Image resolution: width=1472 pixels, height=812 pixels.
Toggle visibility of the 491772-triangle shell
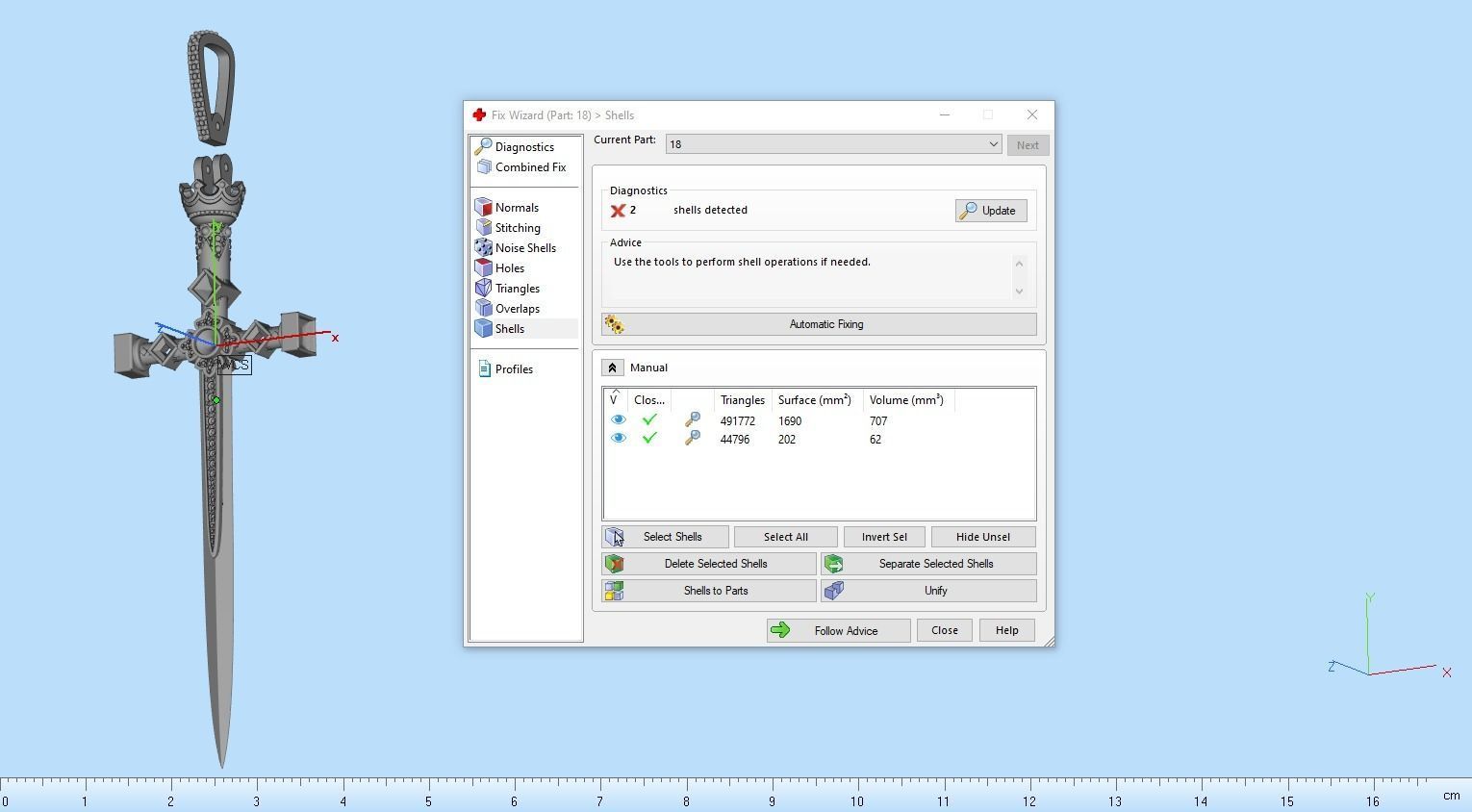(x=619, y=420)
